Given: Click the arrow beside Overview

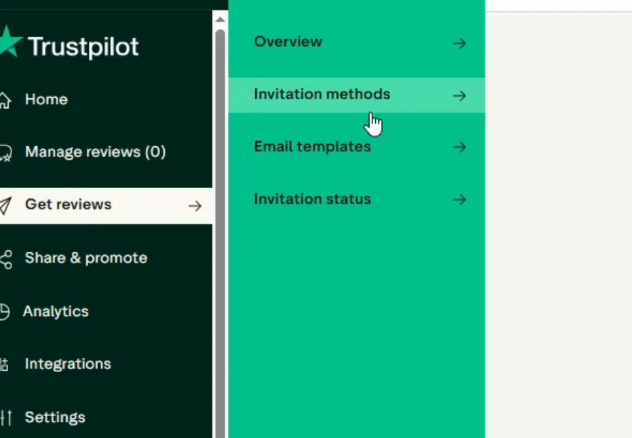Looking at the screenshot, I should click(x=459, y=43).
